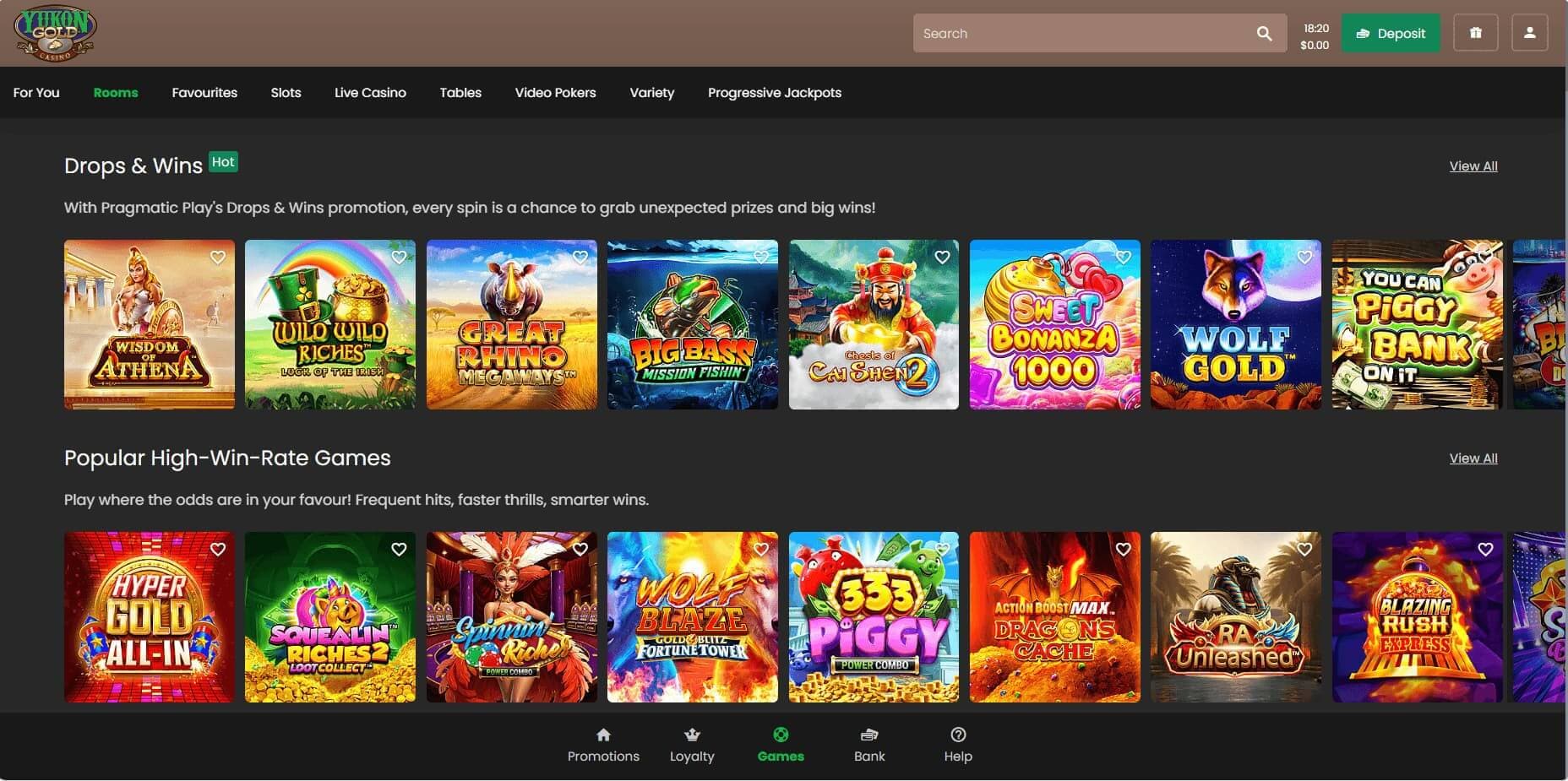
Task: Favourite the Wisdom of Athena game
Action: [x=218, y=258]
